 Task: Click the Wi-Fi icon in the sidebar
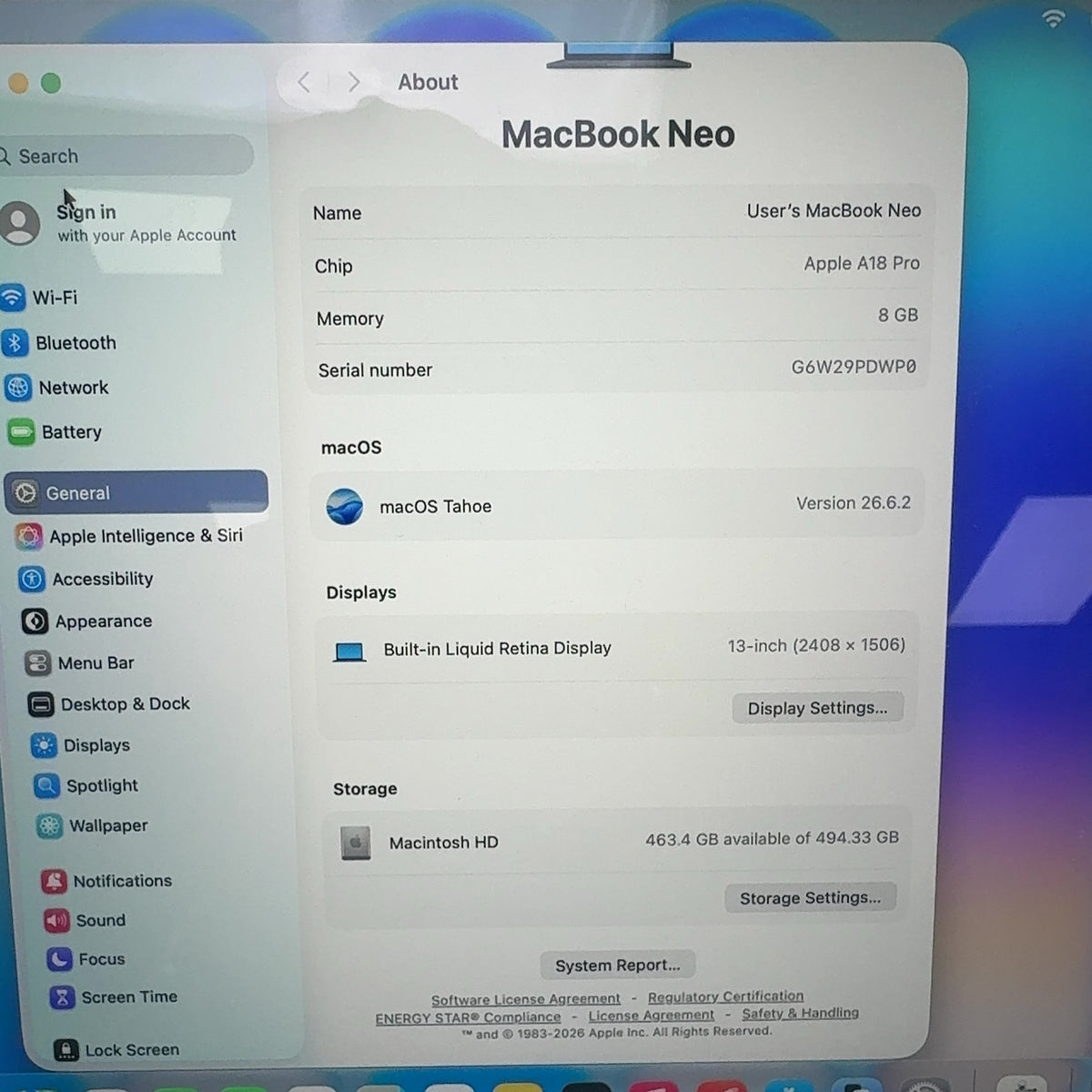click(12, 298)
